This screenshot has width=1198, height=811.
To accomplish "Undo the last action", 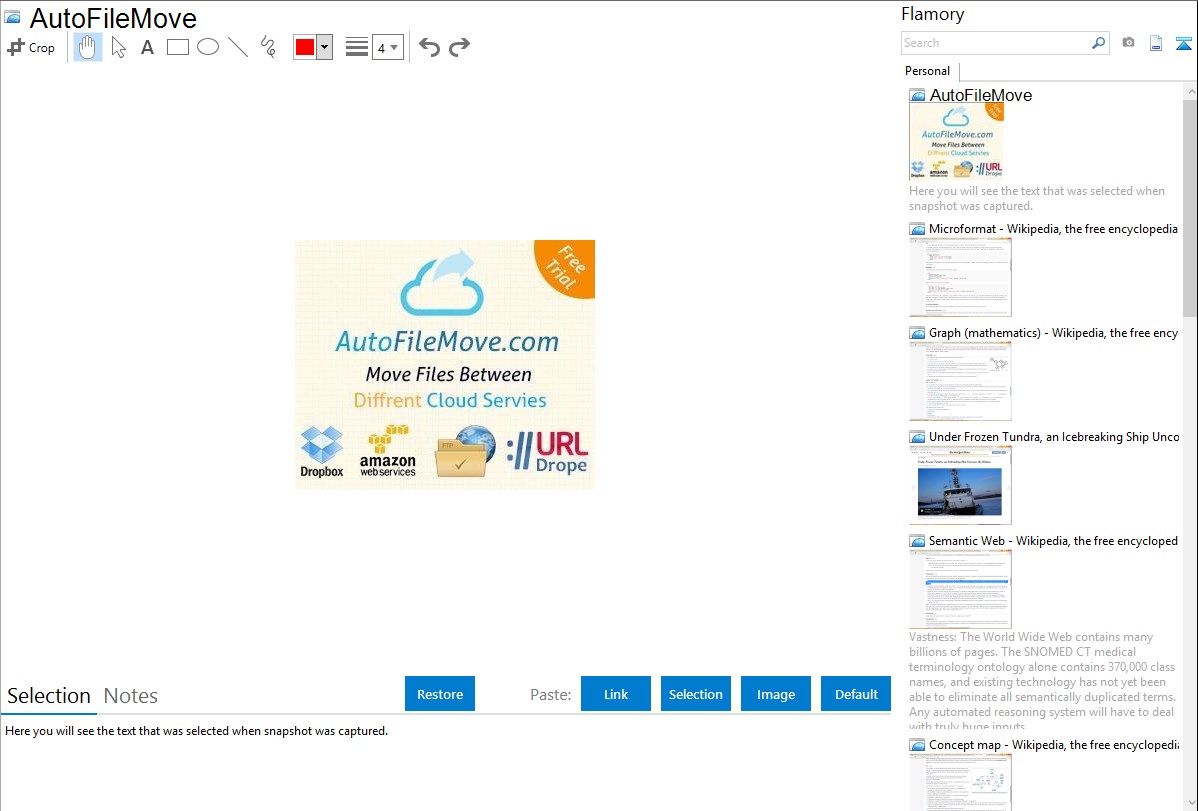I will (429, 47).
